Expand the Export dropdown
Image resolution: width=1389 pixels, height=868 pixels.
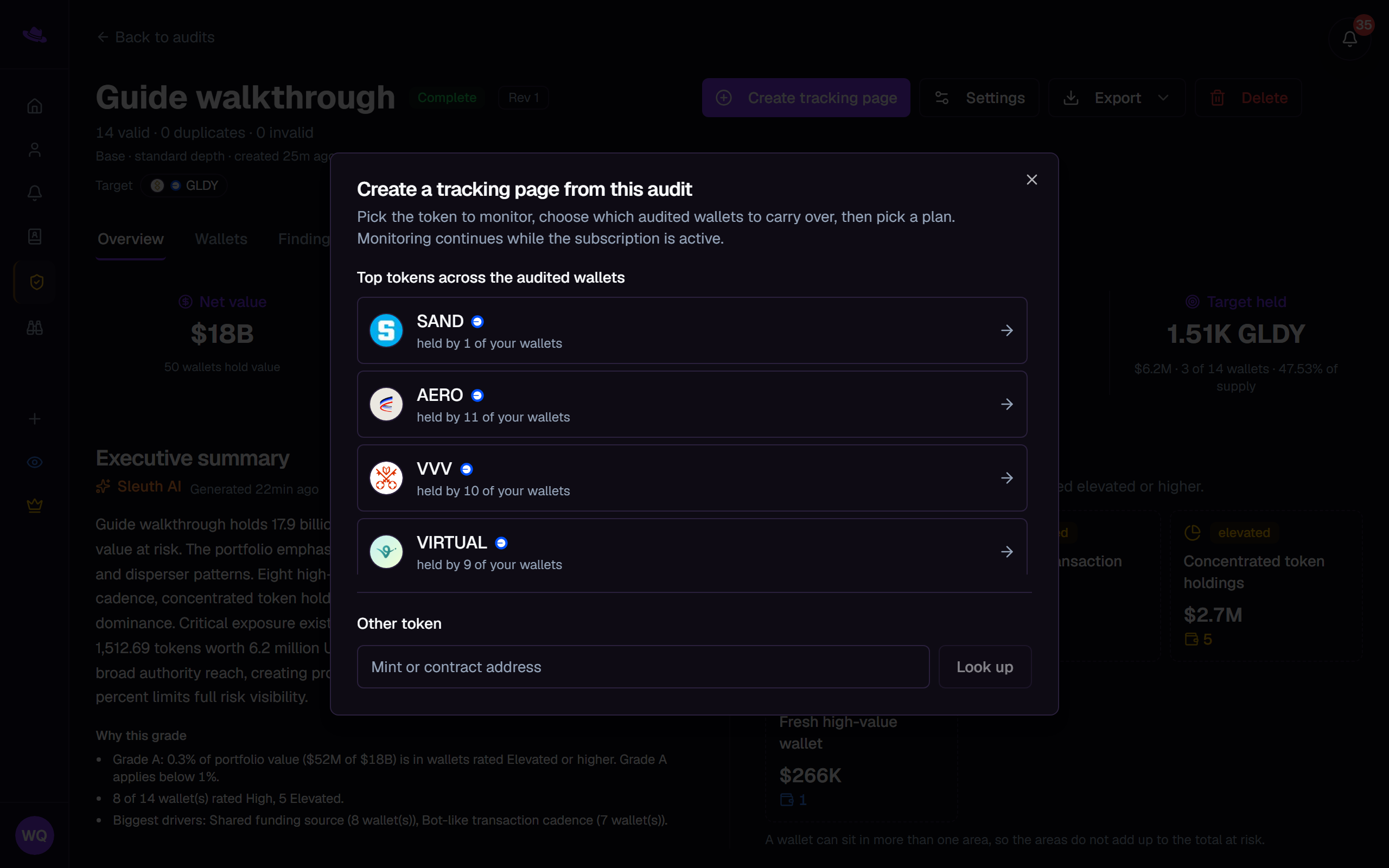pyautogui.click(x=1117, y=98)
